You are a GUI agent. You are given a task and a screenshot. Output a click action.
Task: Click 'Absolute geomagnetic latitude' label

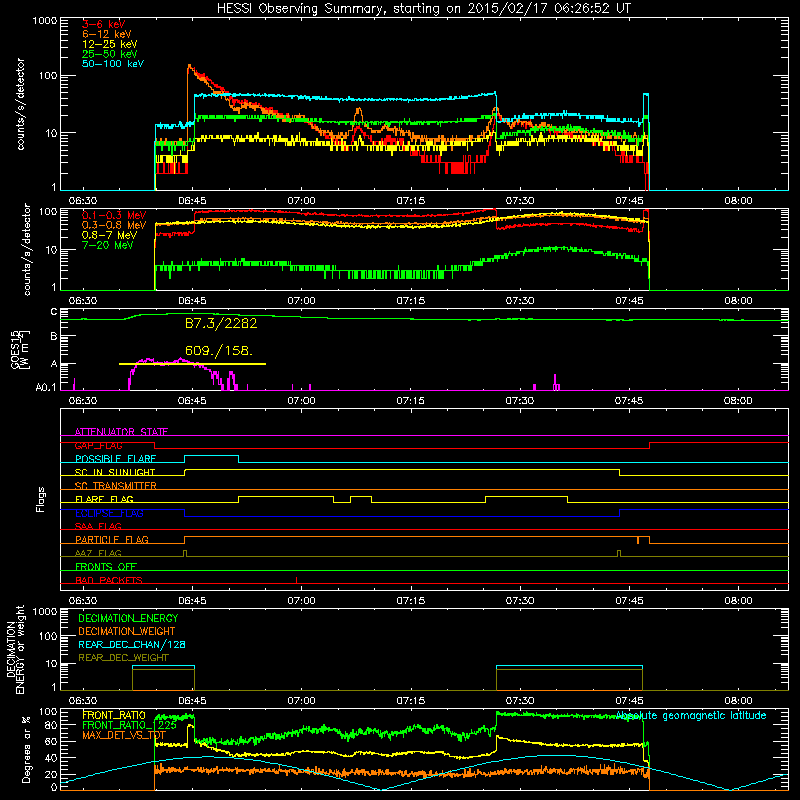point(691,716)
